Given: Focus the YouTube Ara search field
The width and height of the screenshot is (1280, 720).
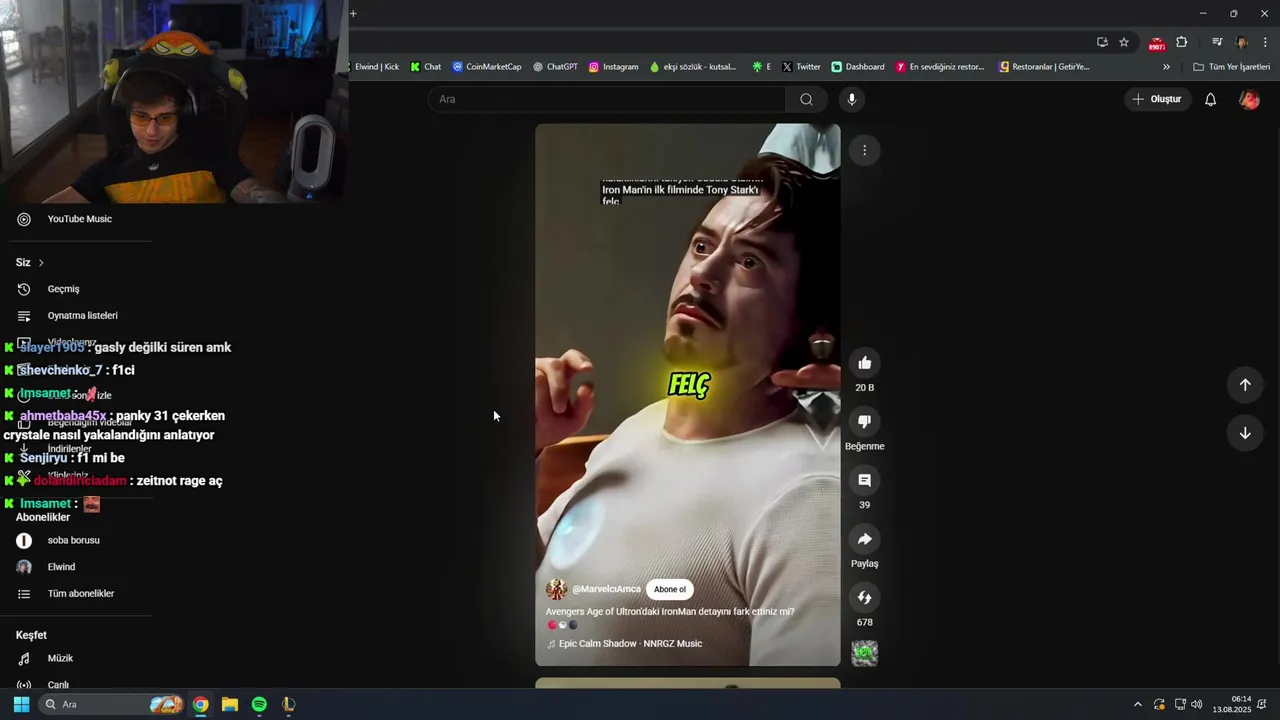Looking at the screenshot, I should [608, 99].
